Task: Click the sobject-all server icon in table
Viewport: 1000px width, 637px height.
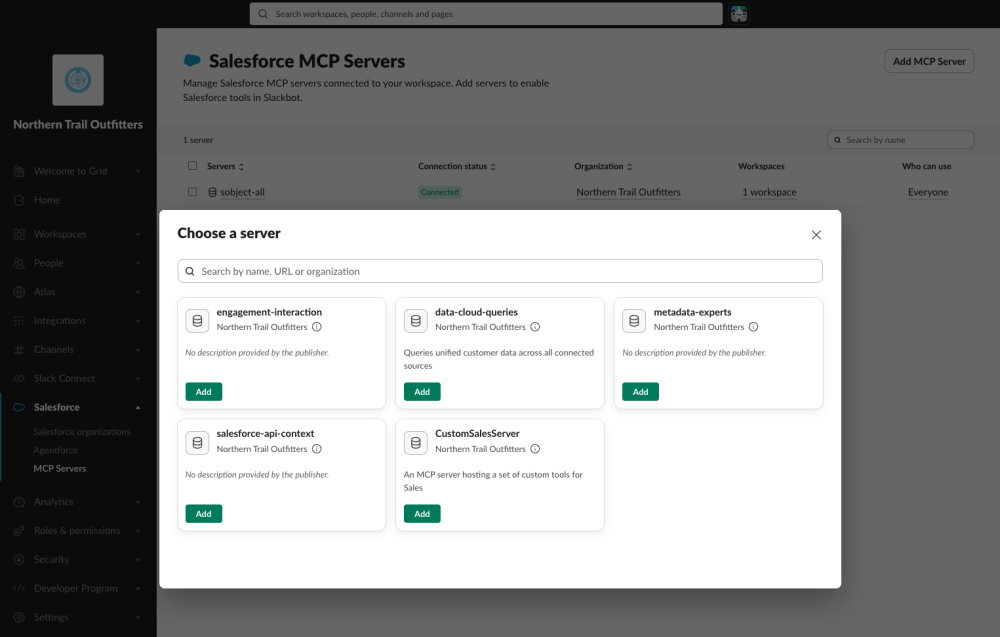Action: (212, 192)
